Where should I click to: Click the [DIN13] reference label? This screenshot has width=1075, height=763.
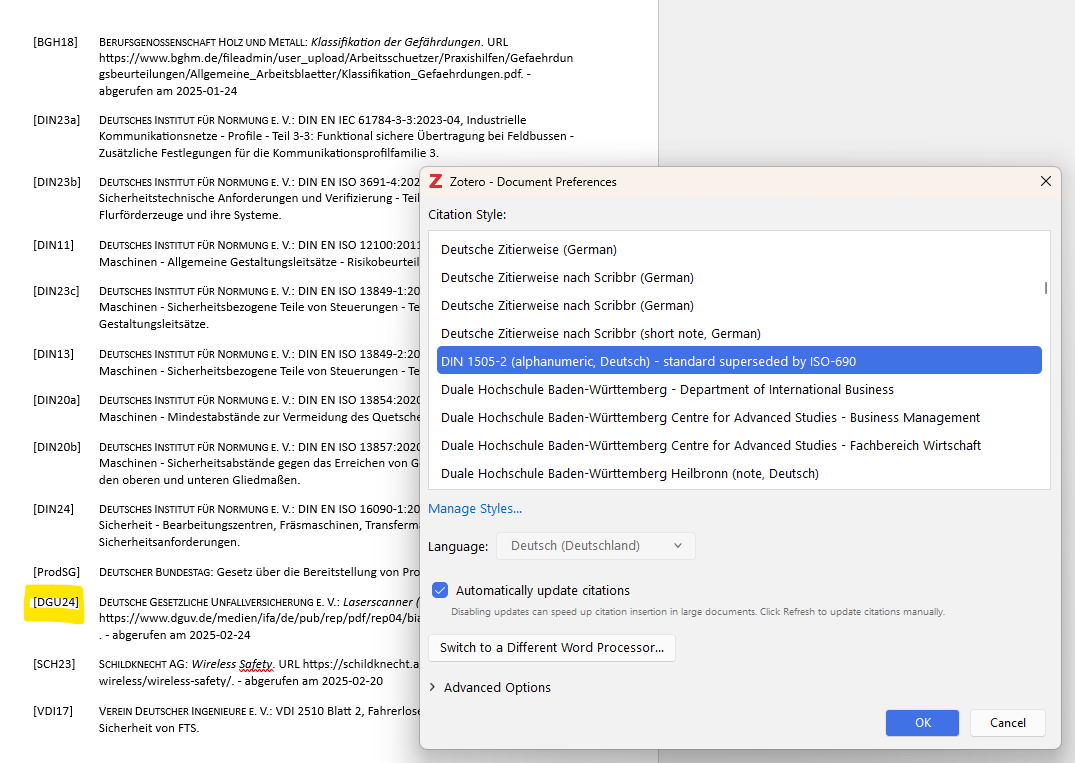(53, 354)
